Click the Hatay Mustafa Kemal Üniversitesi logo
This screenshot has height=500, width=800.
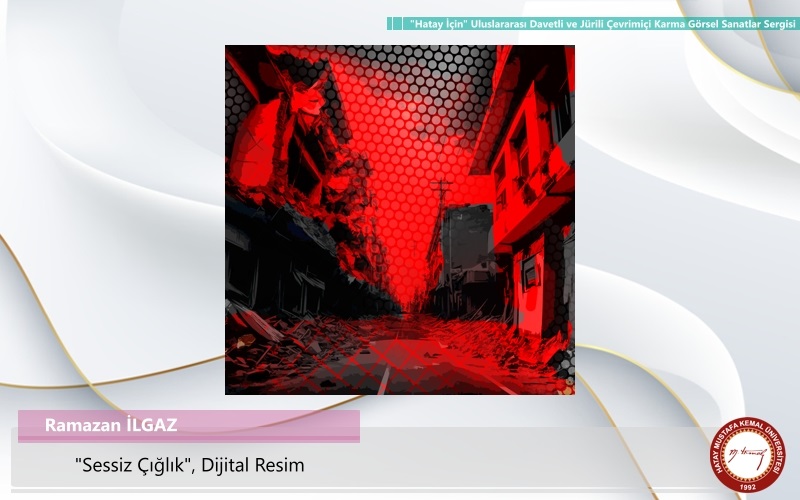point(748,454)
